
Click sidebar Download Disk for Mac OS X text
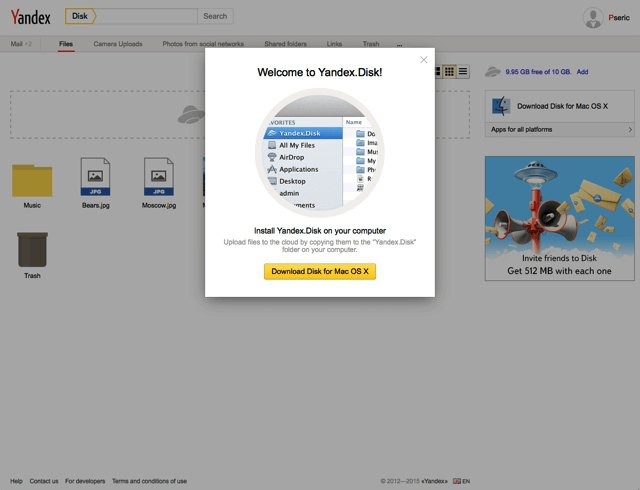[x=562, y=106]
